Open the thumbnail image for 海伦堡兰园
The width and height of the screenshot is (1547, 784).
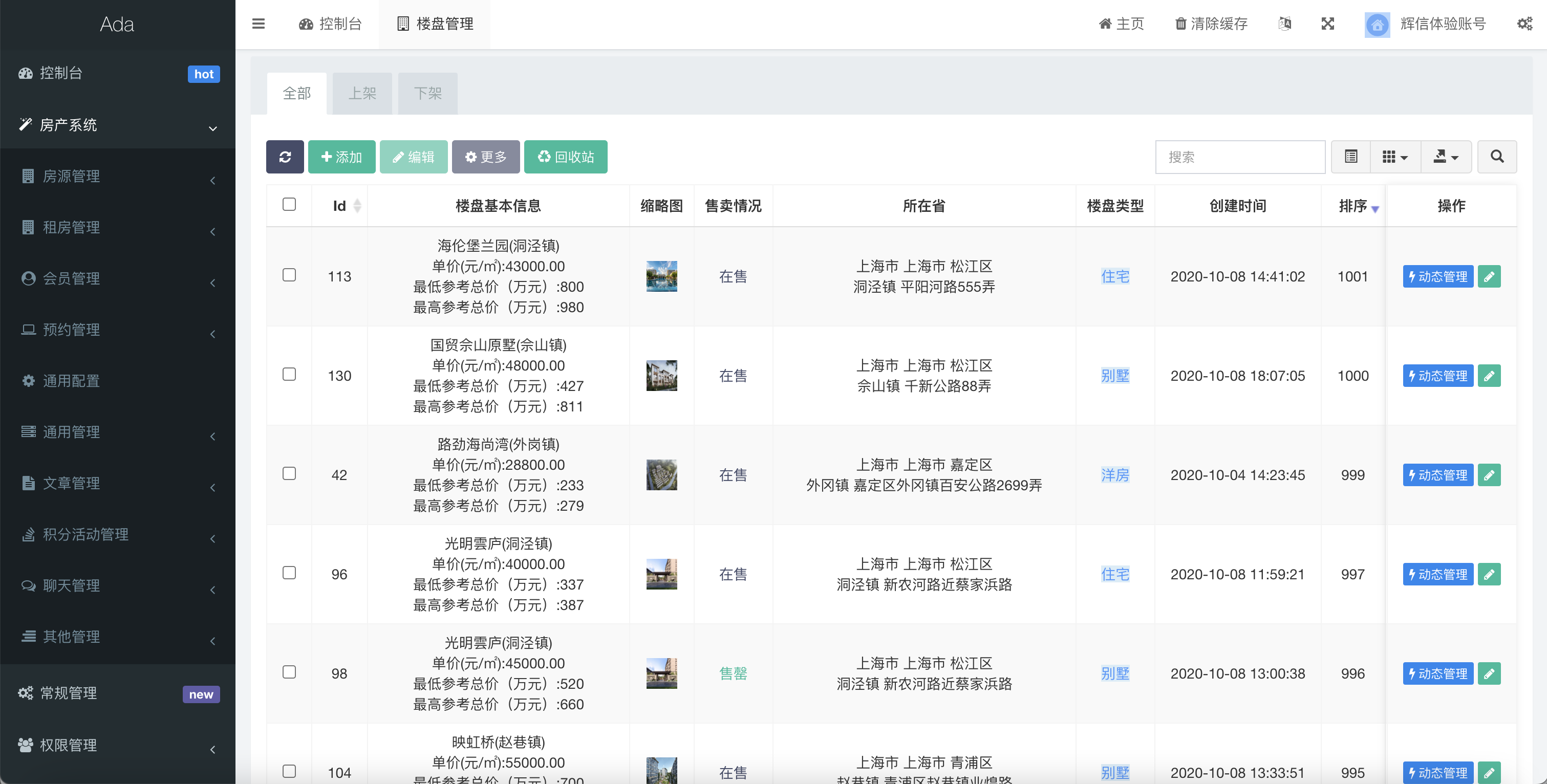point(661,277)
